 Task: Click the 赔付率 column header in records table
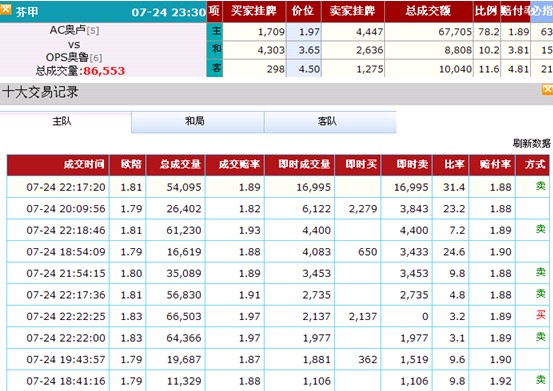tap(492, 165)
